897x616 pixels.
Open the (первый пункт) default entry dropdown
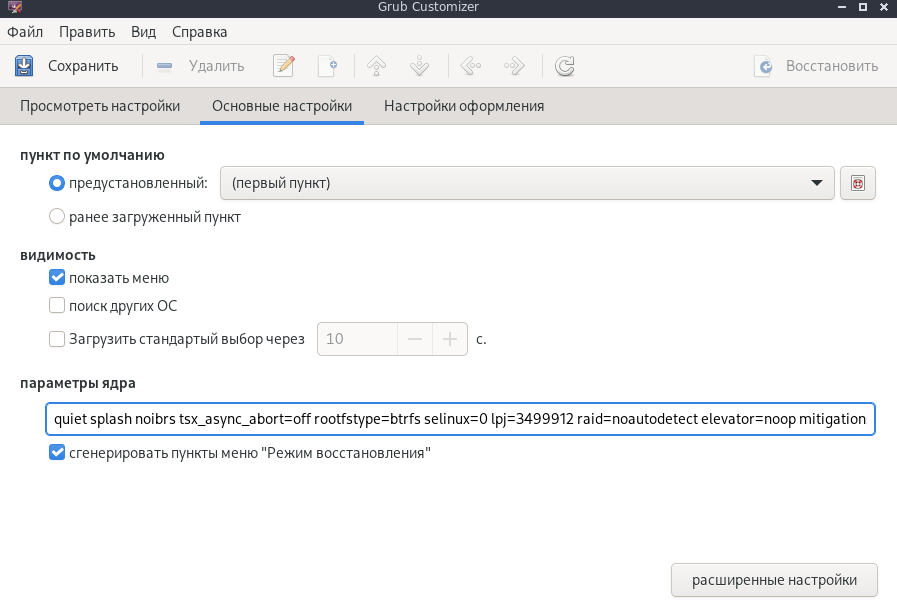(x=527, y=183)
